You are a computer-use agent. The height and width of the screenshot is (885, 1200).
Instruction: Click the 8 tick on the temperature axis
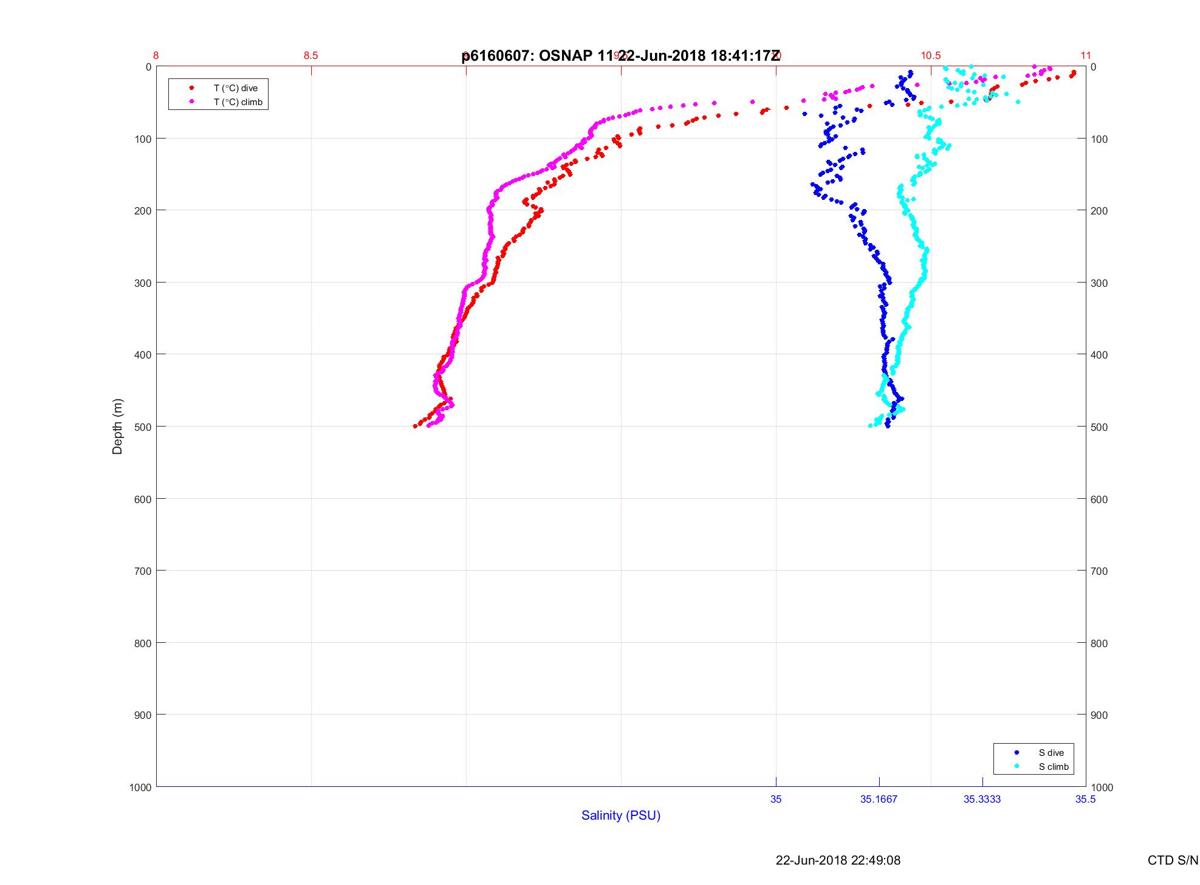[156, 56]
